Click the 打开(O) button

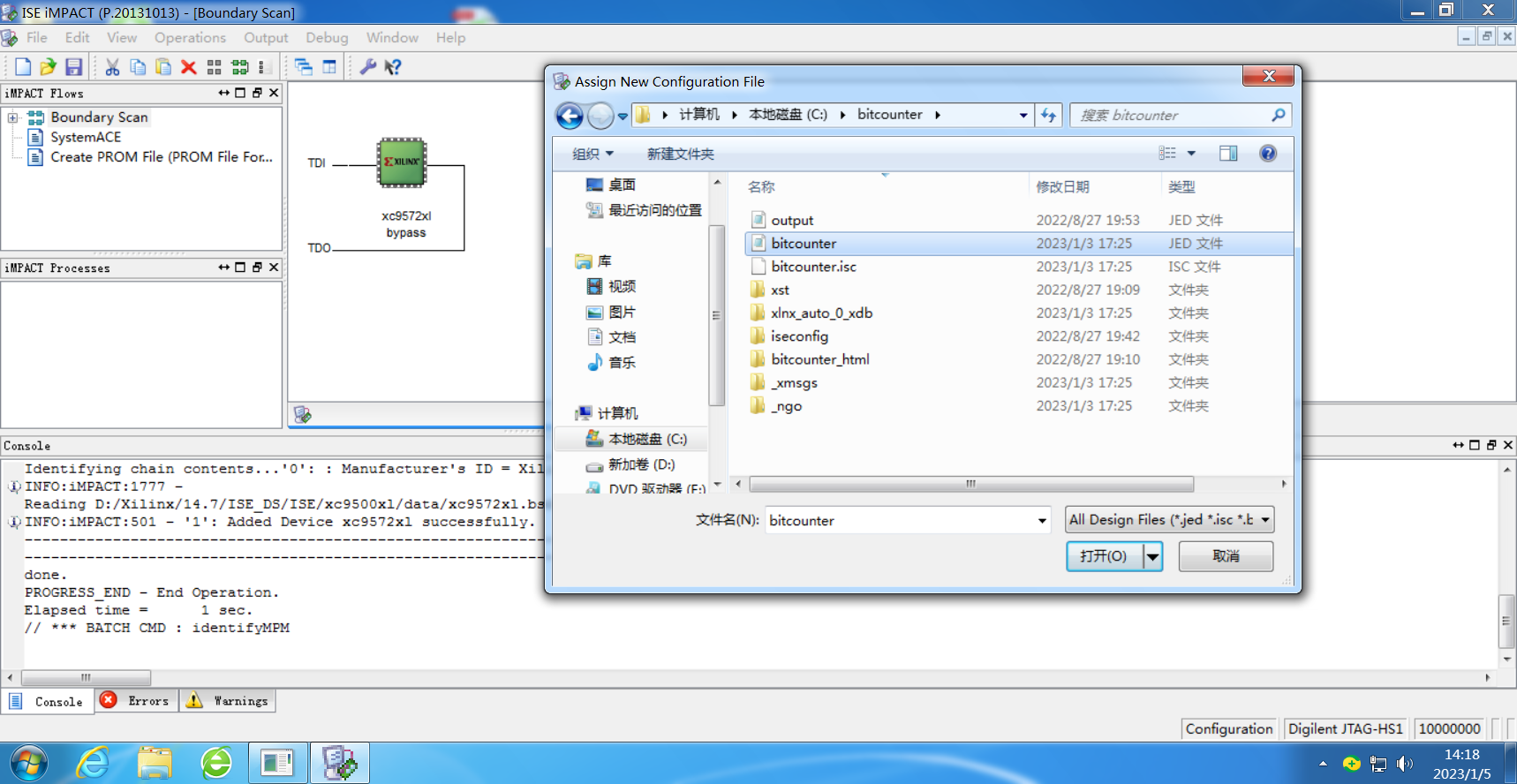pyautogui.click(x=1105, y=556)
